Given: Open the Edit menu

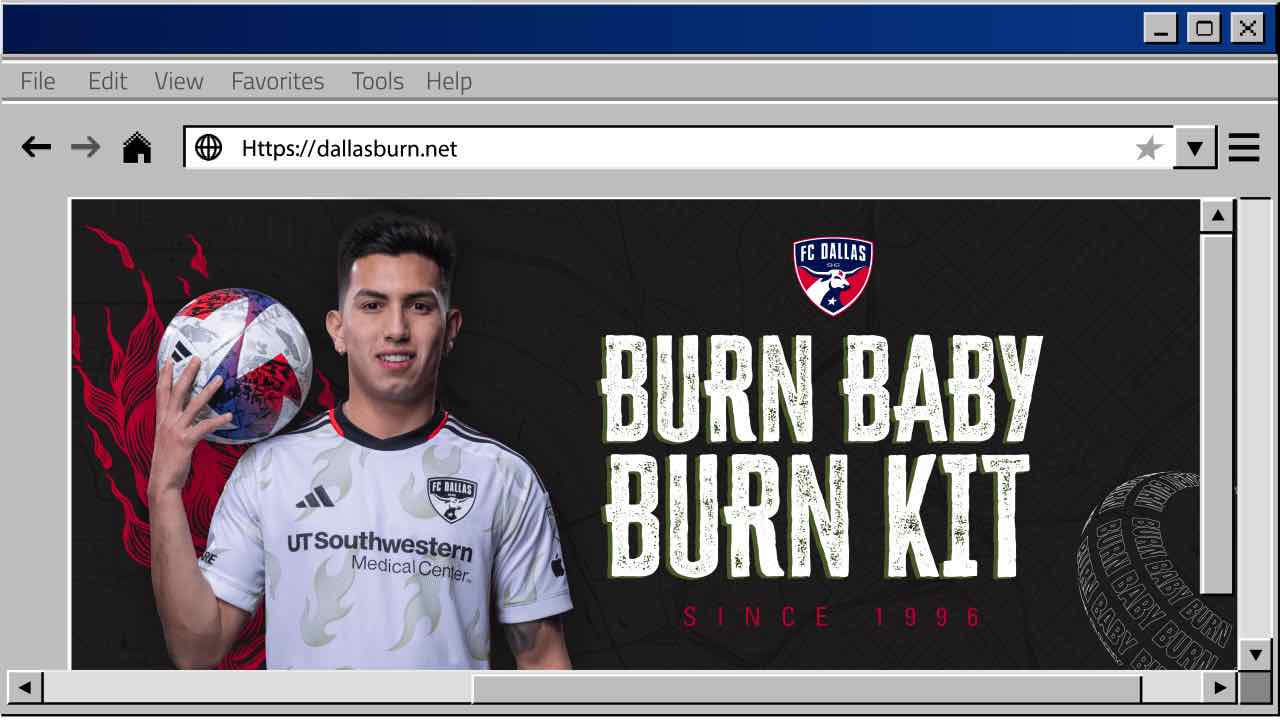Looking at the screenshot, I should pyautogui.click(x=107, y=81).
